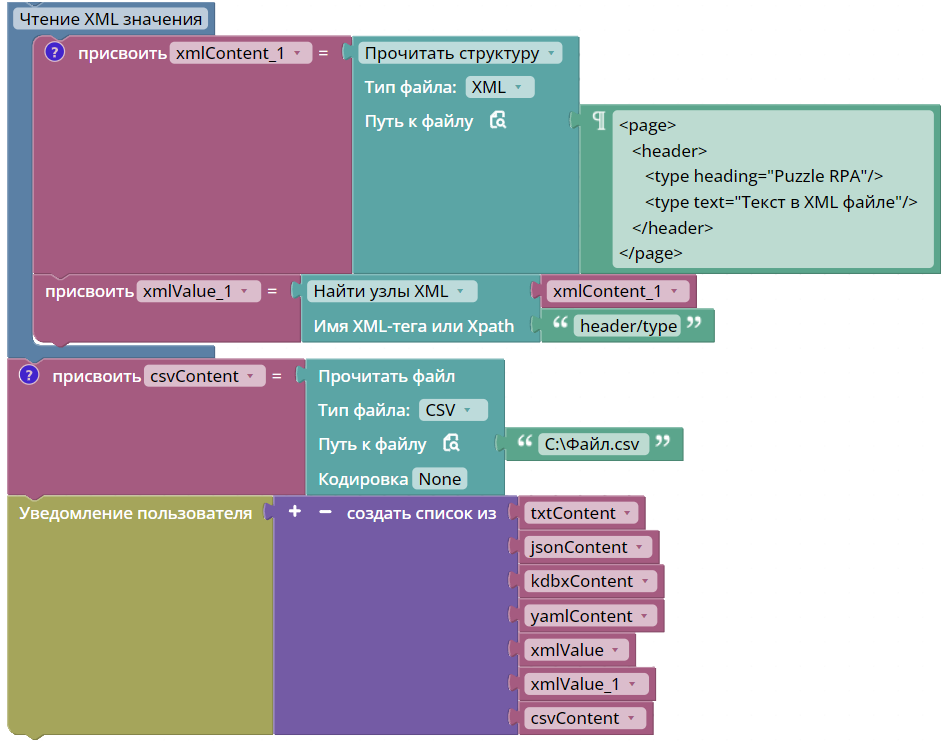This screenshot has height=745, width=945.
Task: Select kdbxContent variable in list
Action: tap(590, 582)
